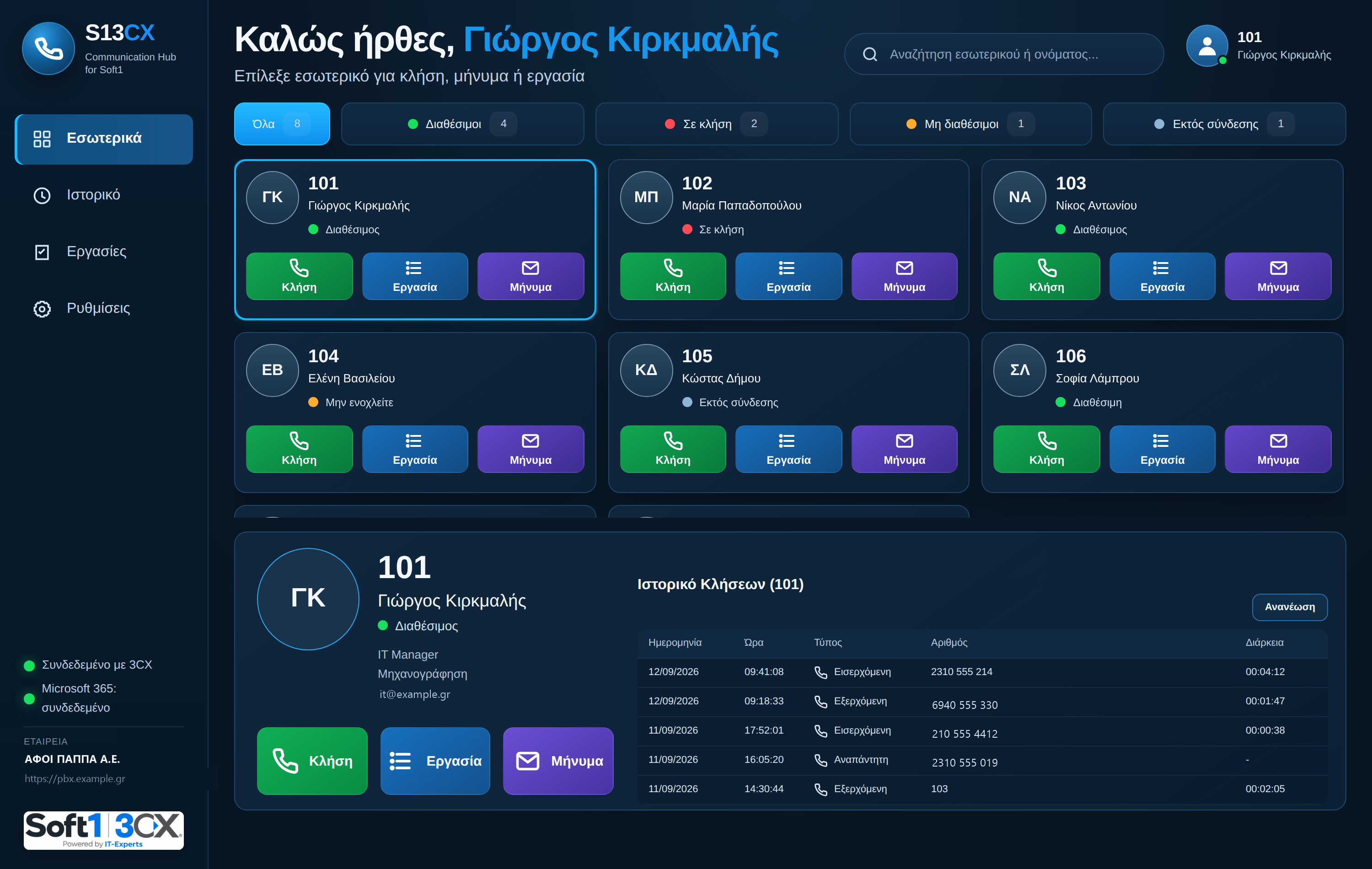This screenshot has height=869, width=1372.
Task: Click the large Μήνυμα button in detail panel
Action: (x=558, y=761)
